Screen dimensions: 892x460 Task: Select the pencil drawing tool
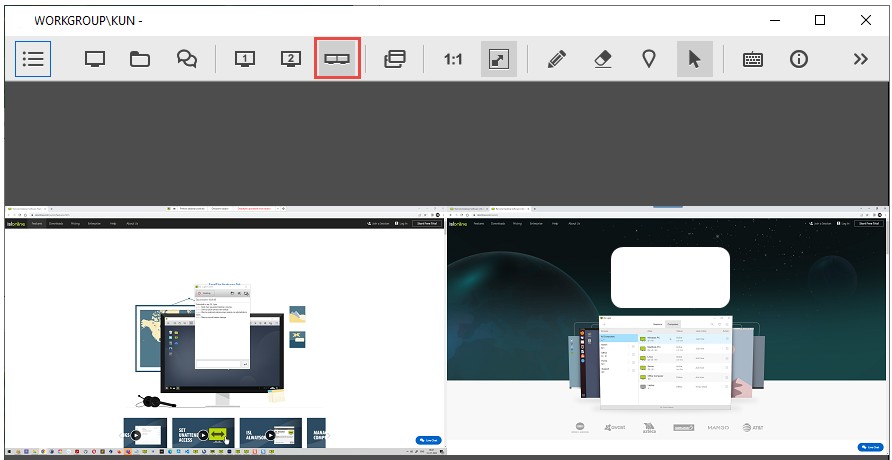pyautogui.click(x=557, y=59)
